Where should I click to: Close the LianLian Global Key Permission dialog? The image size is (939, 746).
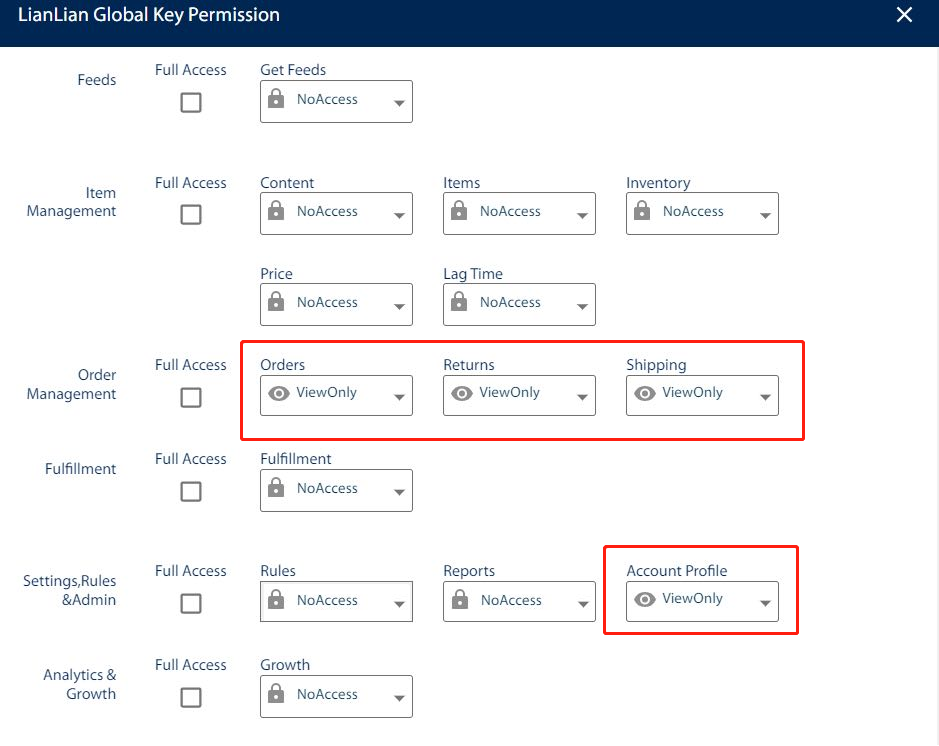tap(904, 15)
